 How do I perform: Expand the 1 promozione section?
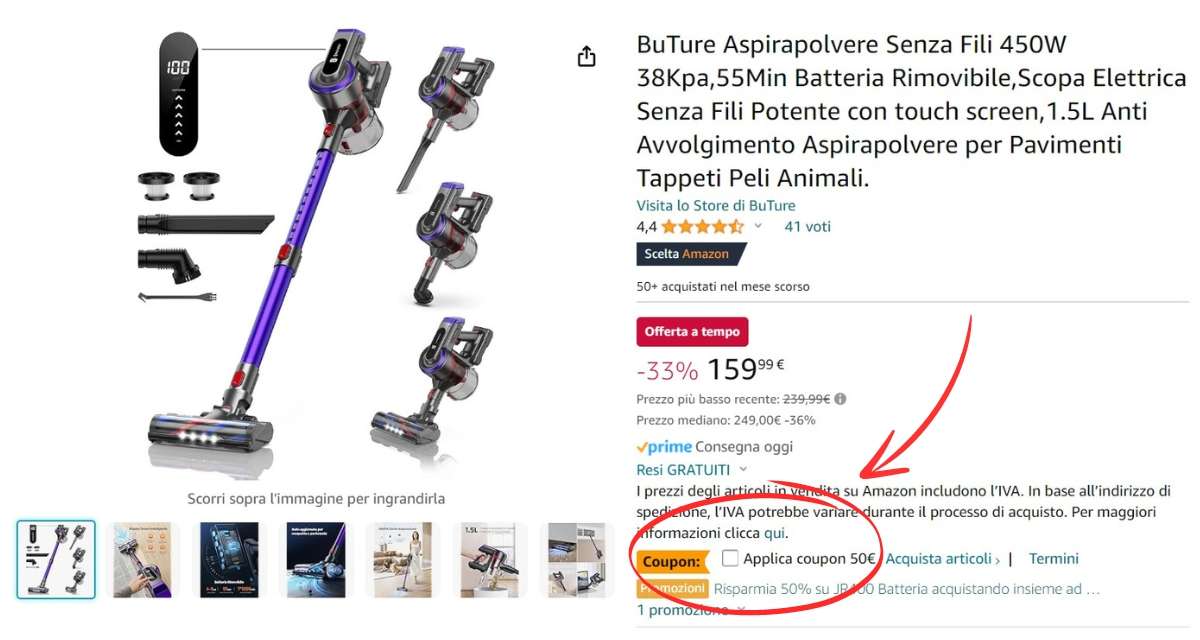tap(691, 610)
